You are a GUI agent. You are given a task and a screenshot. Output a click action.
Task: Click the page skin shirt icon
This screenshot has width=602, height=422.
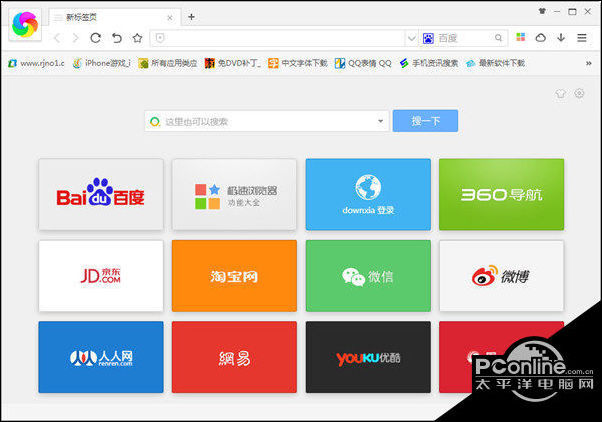coord(561,93)
